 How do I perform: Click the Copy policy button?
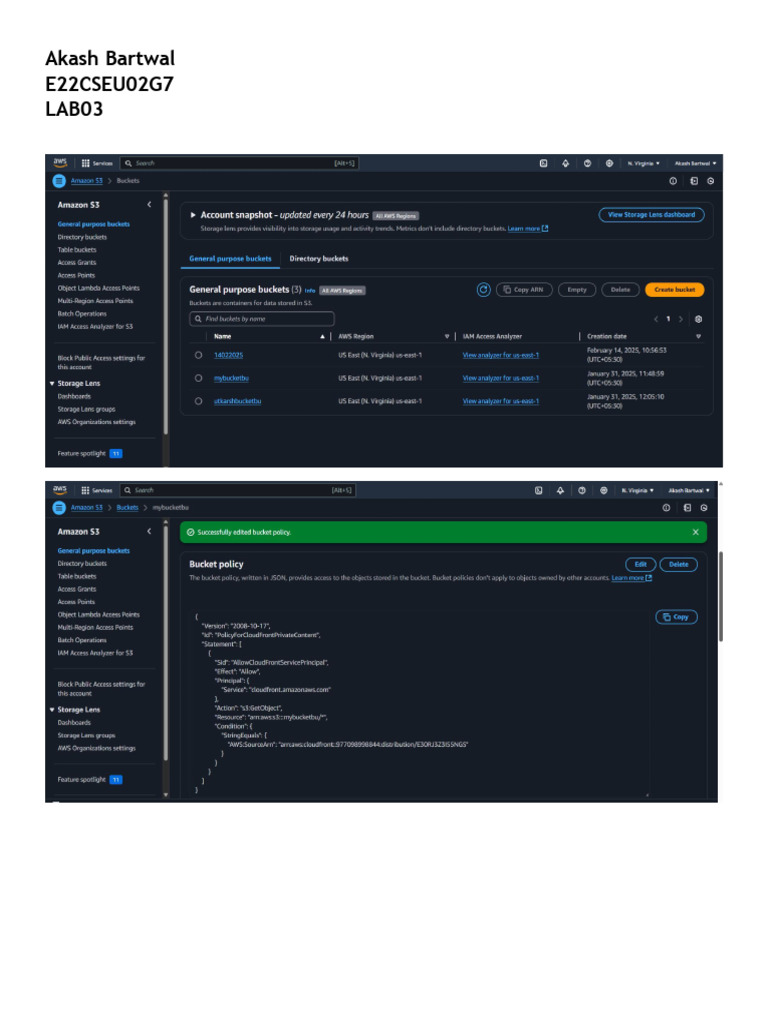[676, 617]
